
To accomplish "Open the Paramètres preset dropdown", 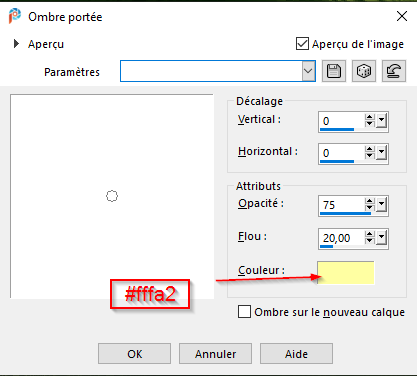I will pos(308,71).
